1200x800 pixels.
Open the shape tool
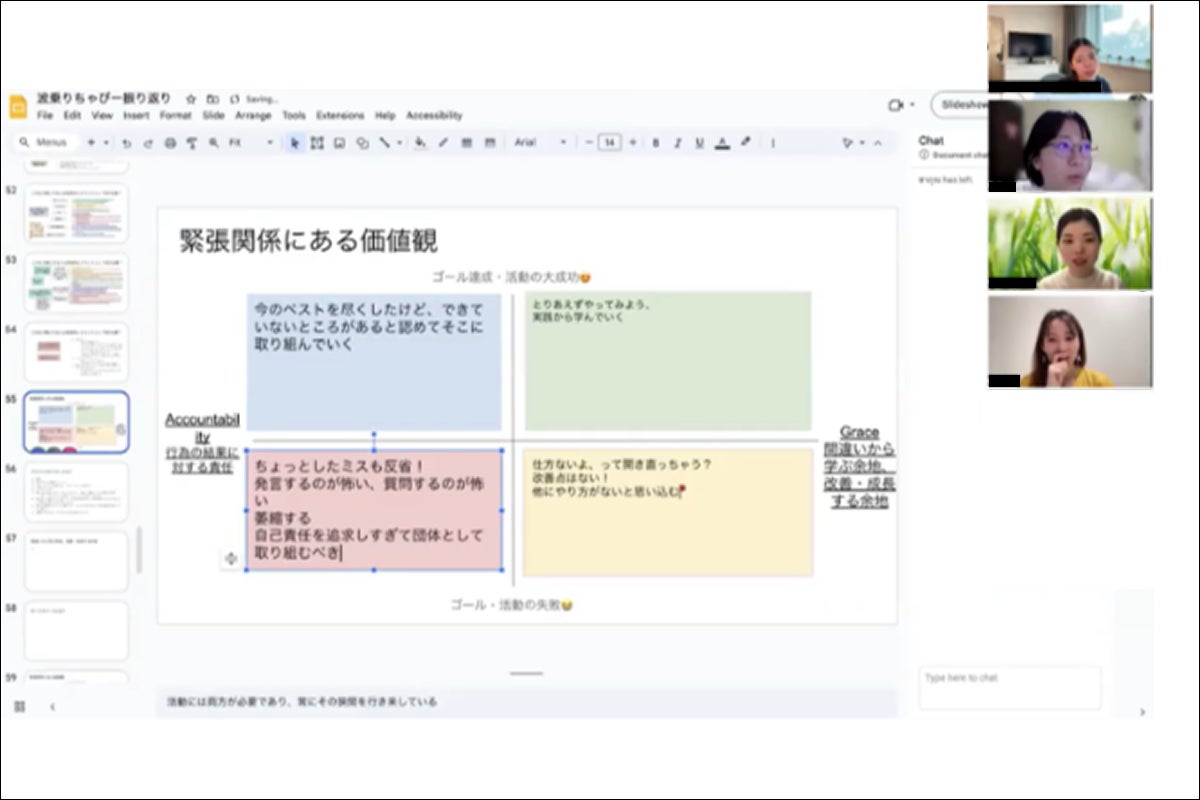click(362, 143)
